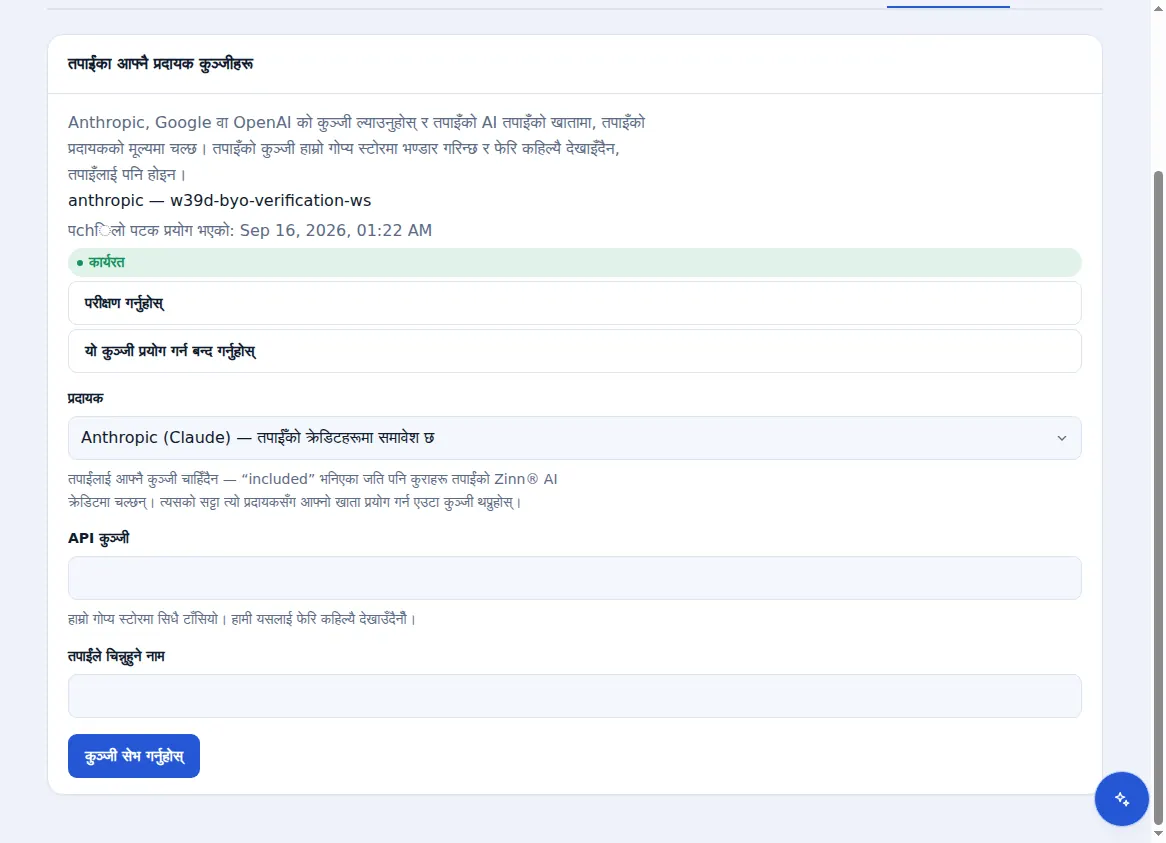This screenshot has height=843, width=1166.
Task: Click the text anthropic — w39d-byo-verification-ws
Action: coord(219,201)
